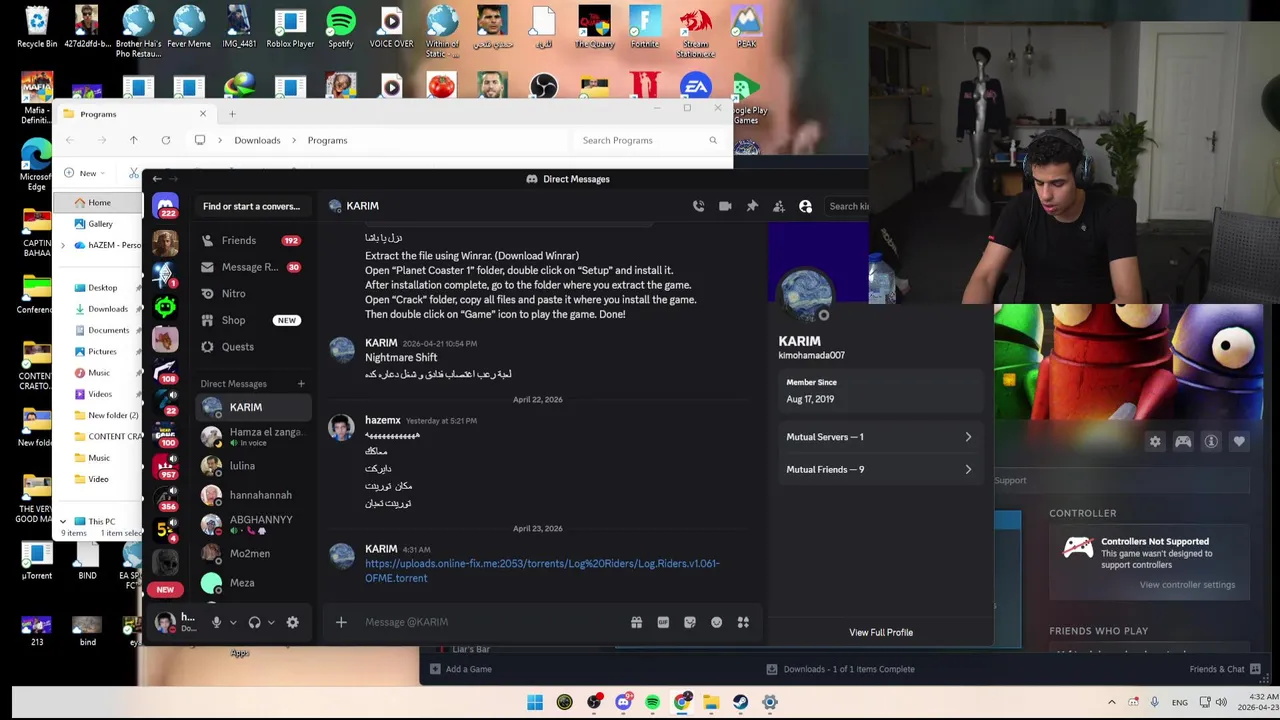Image resolution: width=1280 pixels, height=720 pixels.
Task: Deafen with the headphones button
Action: pos(254,622)
